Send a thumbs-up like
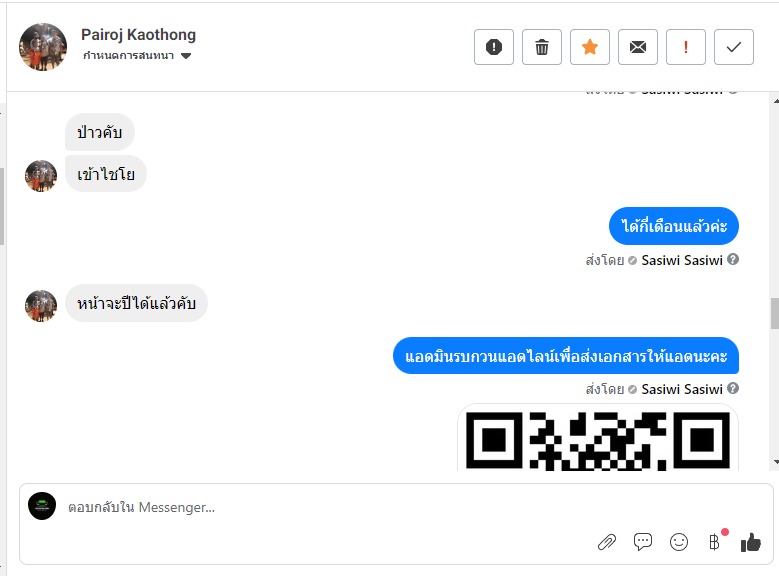Screen dimensions: 779x576 pyautogui.click(x=751, y=542)
